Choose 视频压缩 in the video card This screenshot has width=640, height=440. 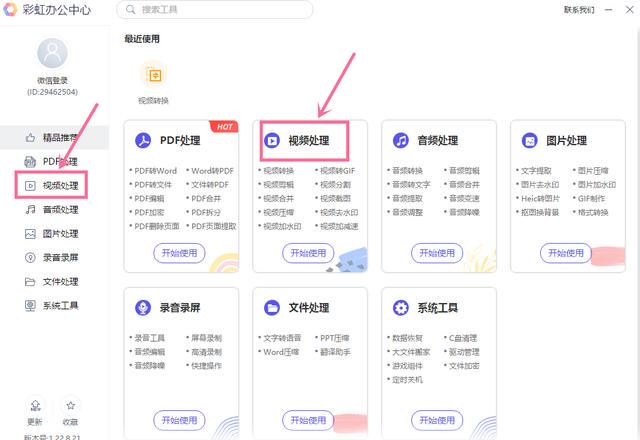point(278,212)
